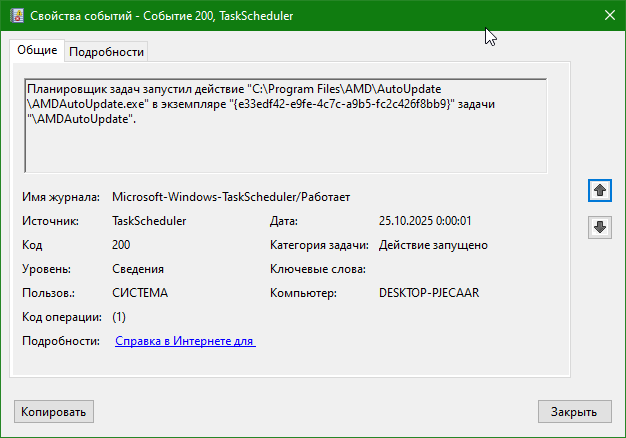The image size is (626, 438).
Task: Select user value СИСТЕМА
Action: tap(140, 293)
